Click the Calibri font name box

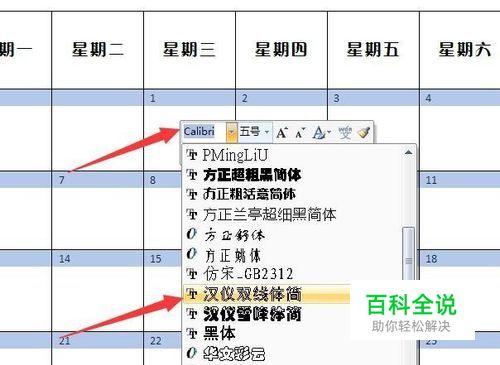coord(204,132)
